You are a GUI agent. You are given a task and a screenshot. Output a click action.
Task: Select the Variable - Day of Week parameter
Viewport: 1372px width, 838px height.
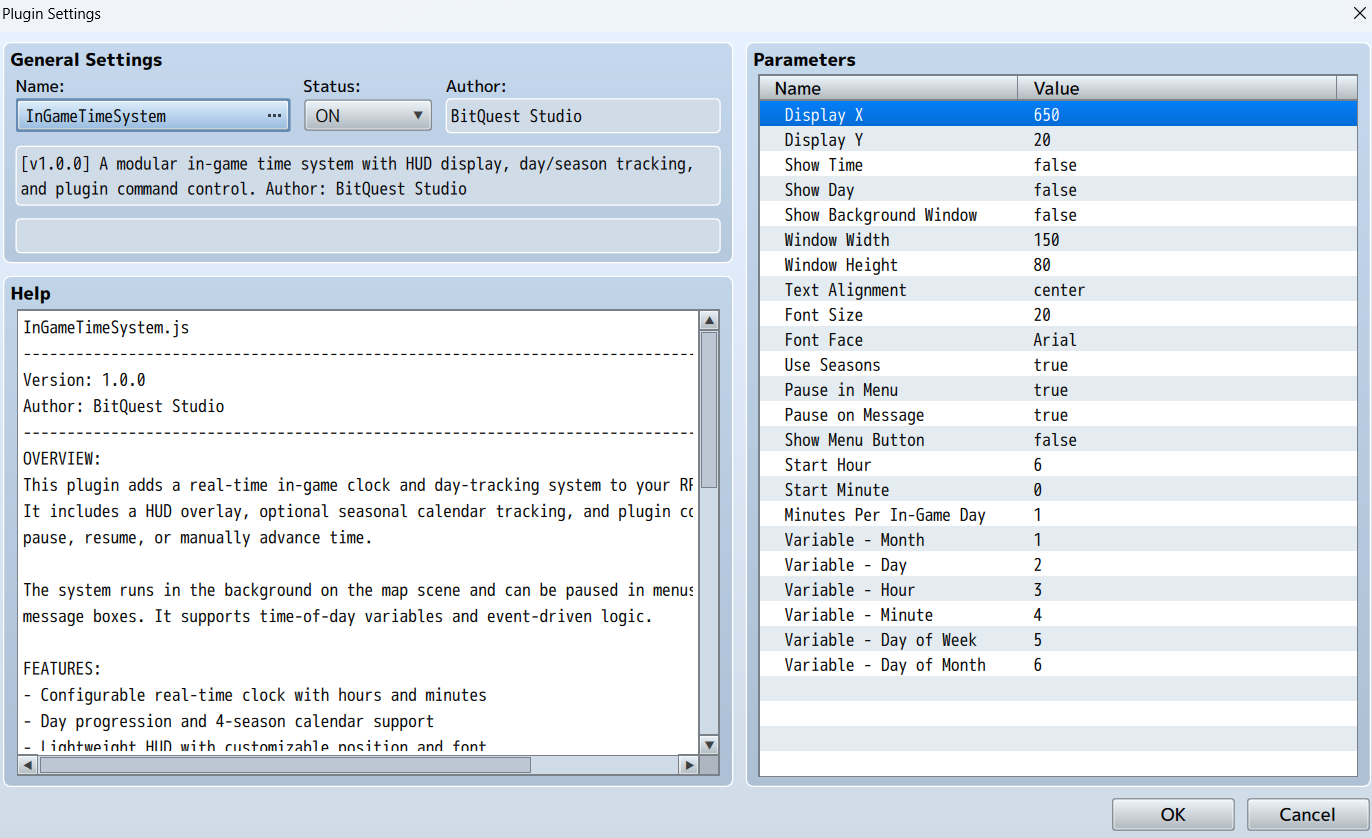[x=1058, y=640]
